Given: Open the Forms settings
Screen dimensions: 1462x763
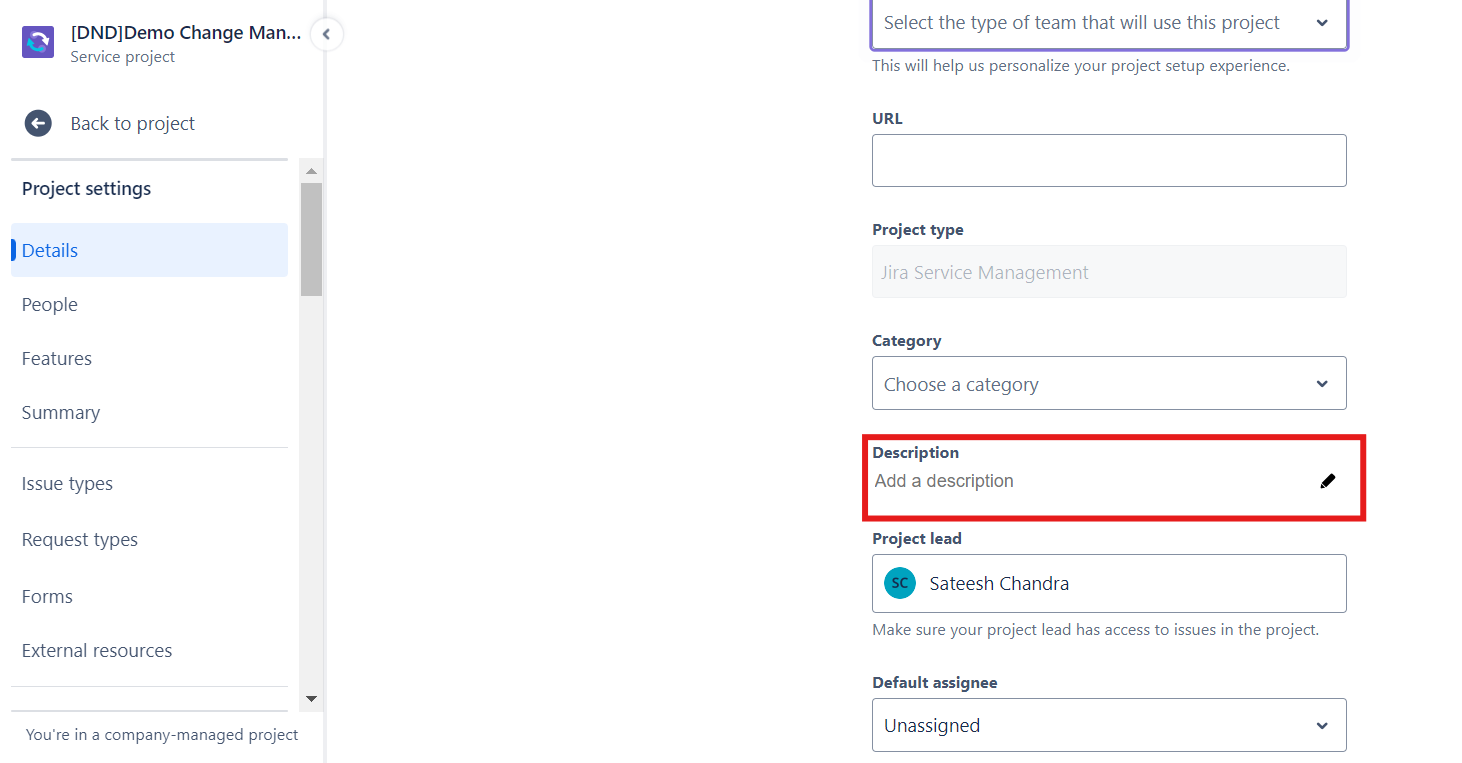Looking at the screenshot, I should click(x=46, y=596).
